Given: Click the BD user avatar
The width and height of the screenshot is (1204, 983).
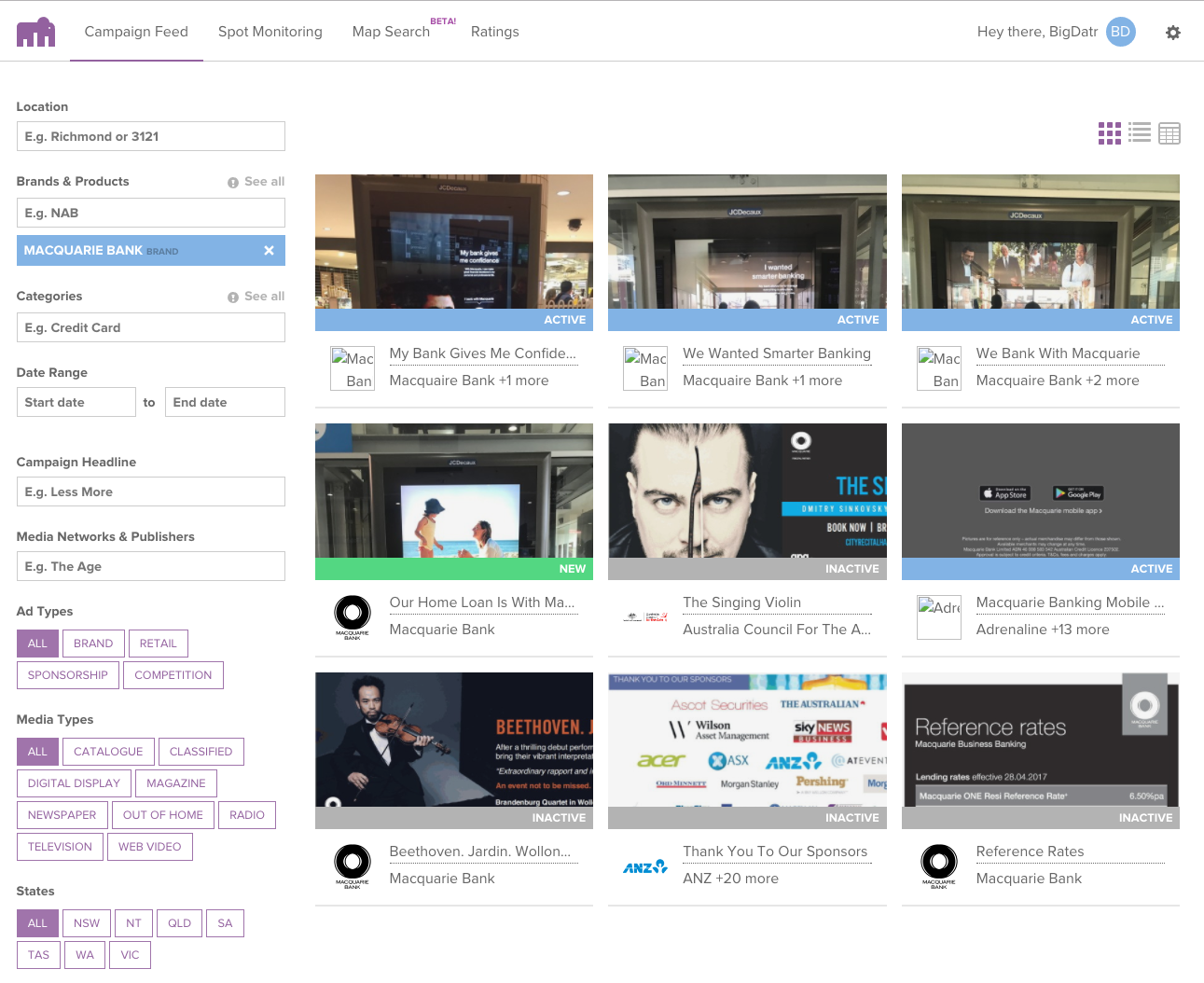Looking at the screenshot, I should (x=1120, y=32).
